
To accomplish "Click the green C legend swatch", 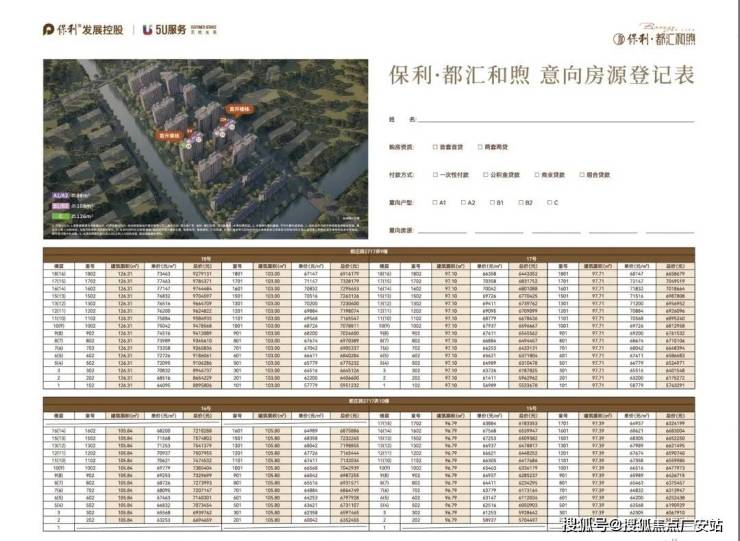I will click(x=61, y=217).
